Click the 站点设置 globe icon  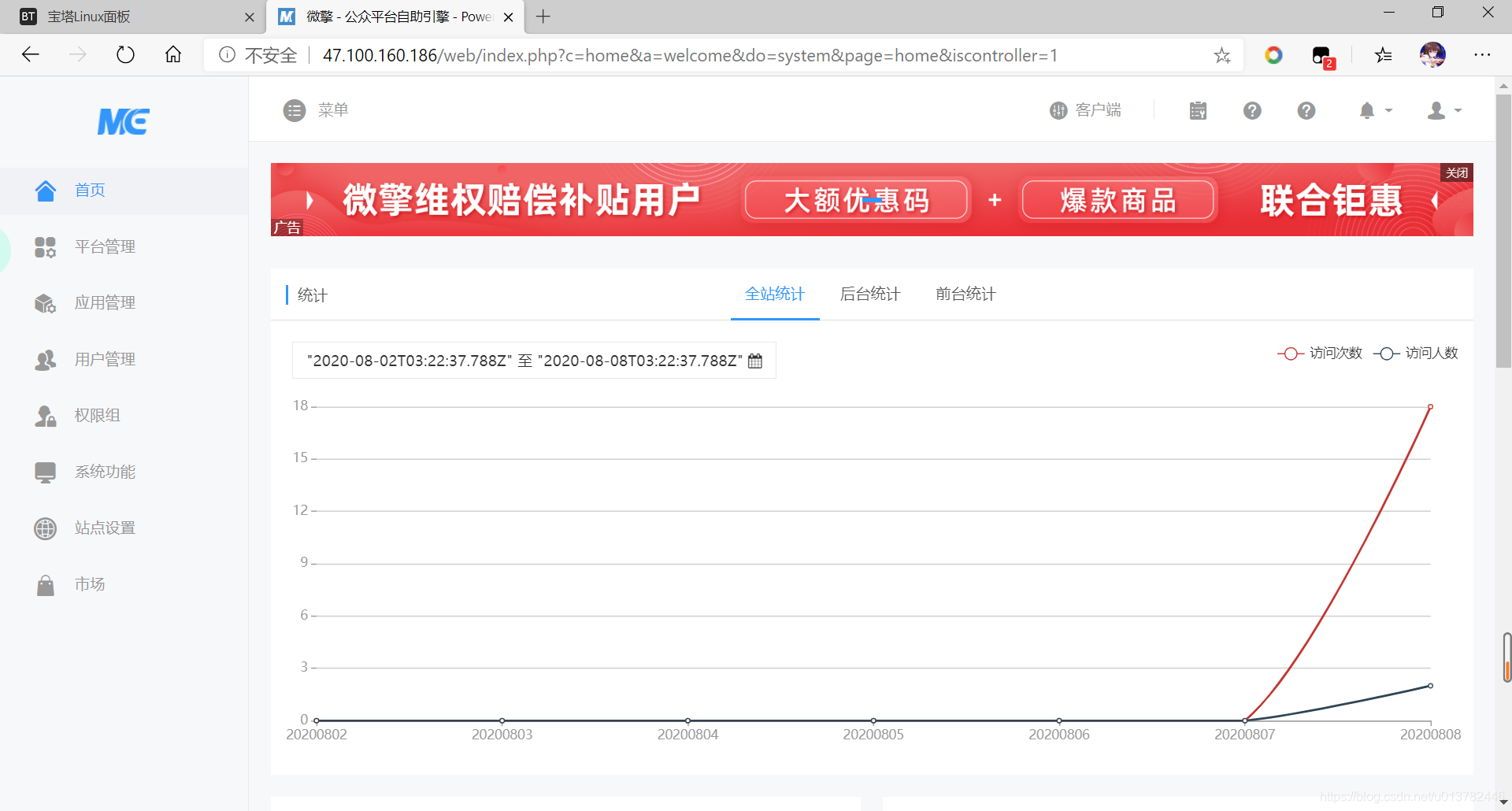point(46,528)
